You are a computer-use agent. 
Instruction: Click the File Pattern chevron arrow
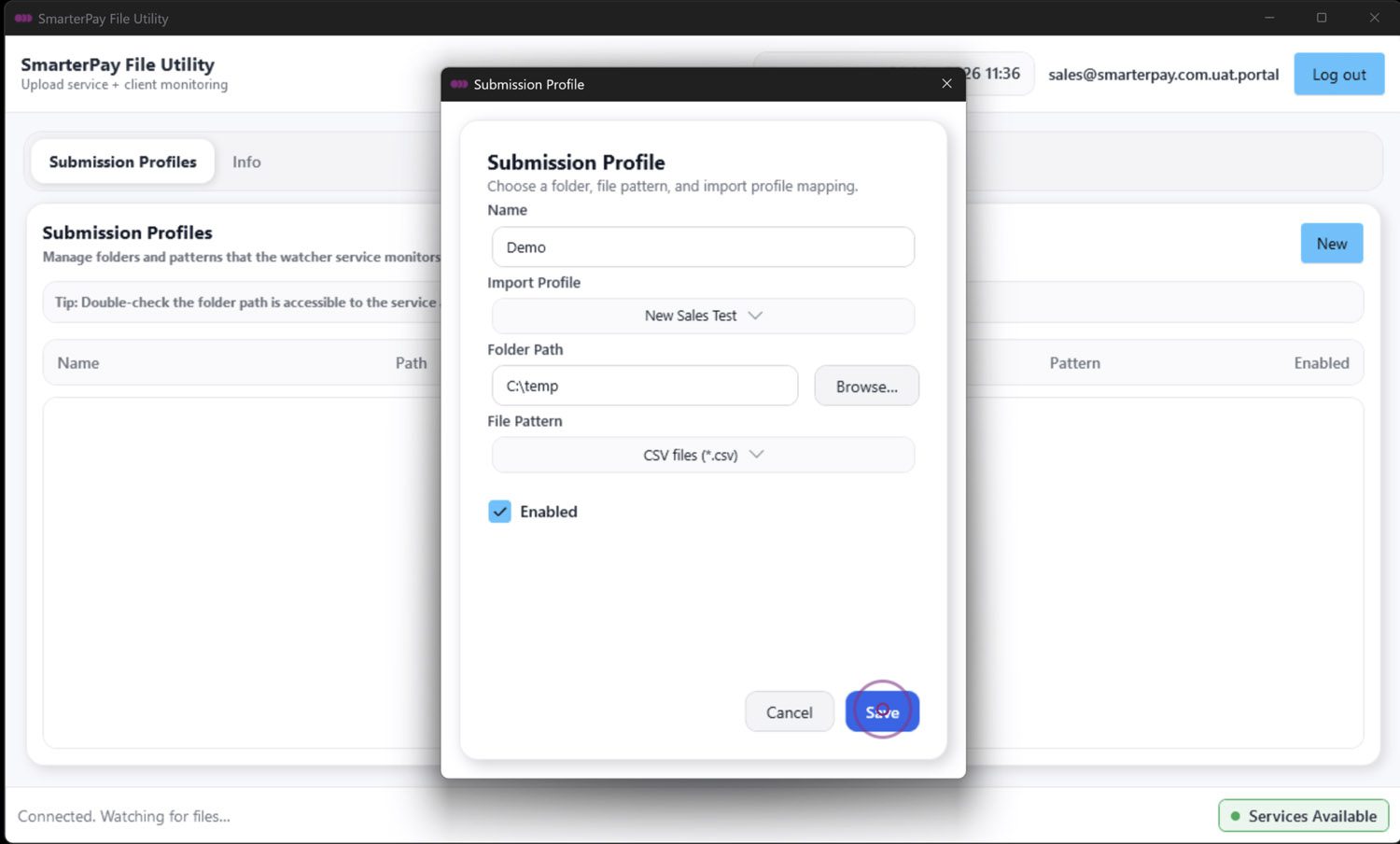coord(756,455)
